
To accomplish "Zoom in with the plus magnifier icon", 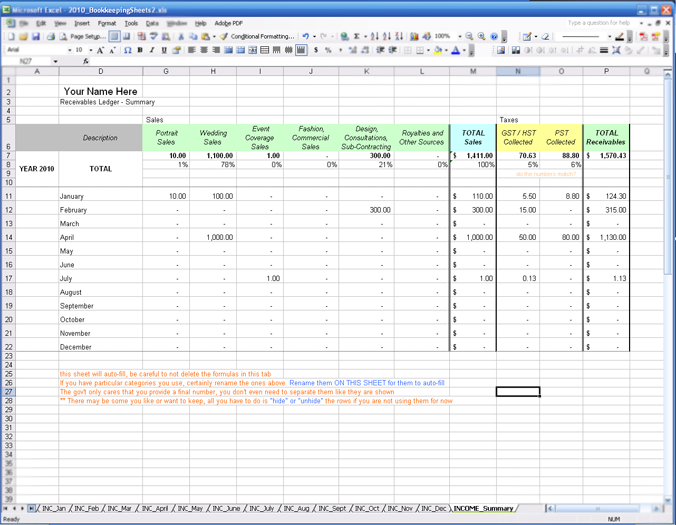I will coord(482,37).
